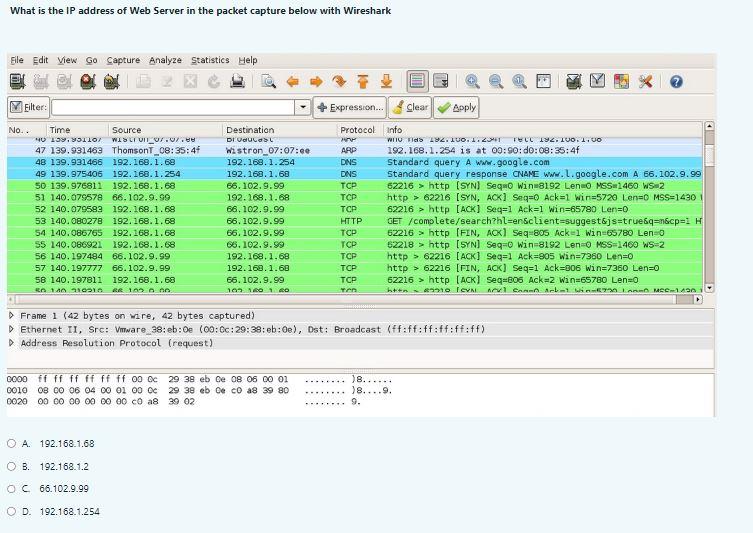Open the Analyze menu
The width and height of the screenshot is (753, 533).
click(165, 60)
